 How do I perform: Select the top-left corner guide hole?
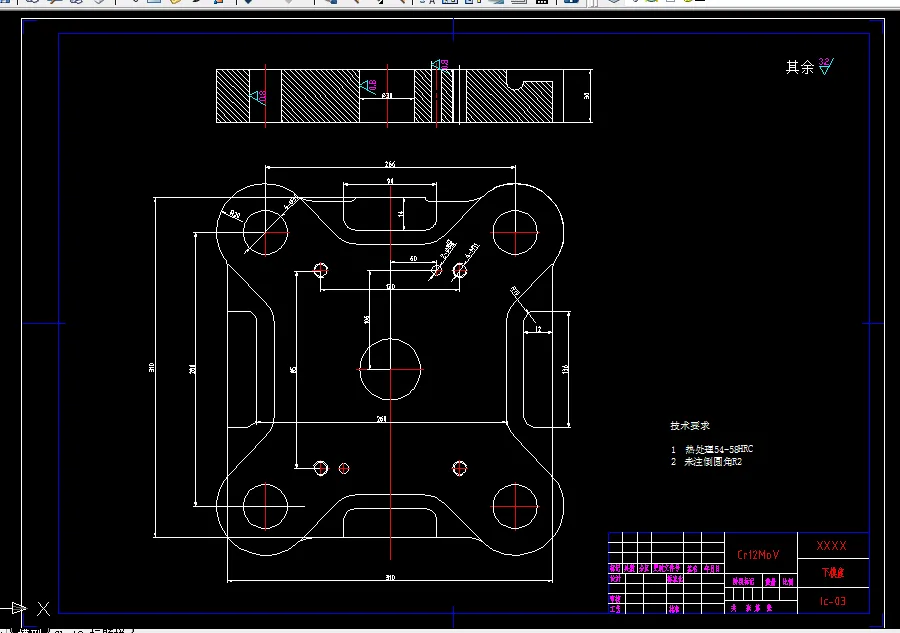[265, 232]
